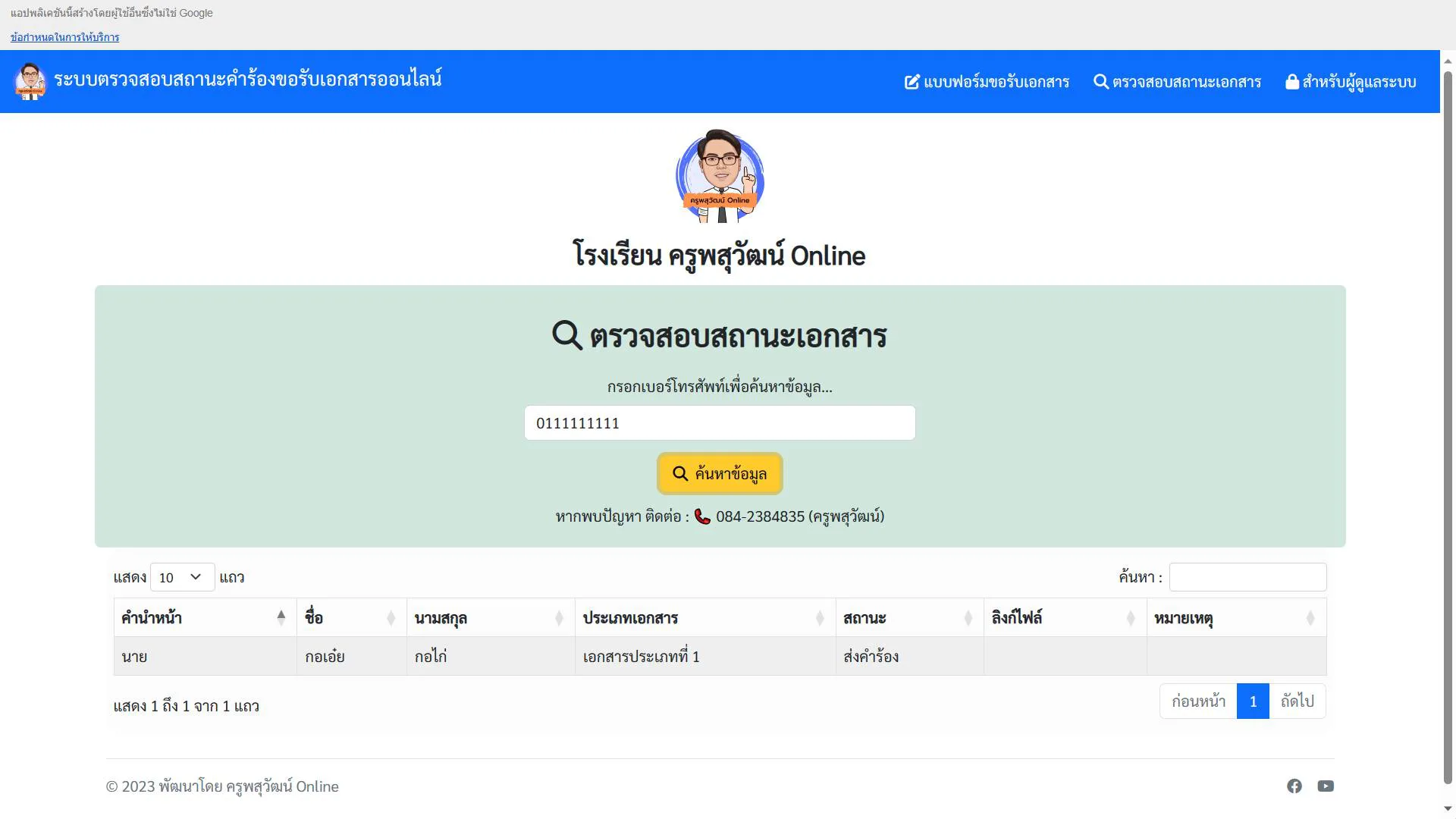
Task: Go to ถัดไป page button
Action: click(x=1298, y=701)
